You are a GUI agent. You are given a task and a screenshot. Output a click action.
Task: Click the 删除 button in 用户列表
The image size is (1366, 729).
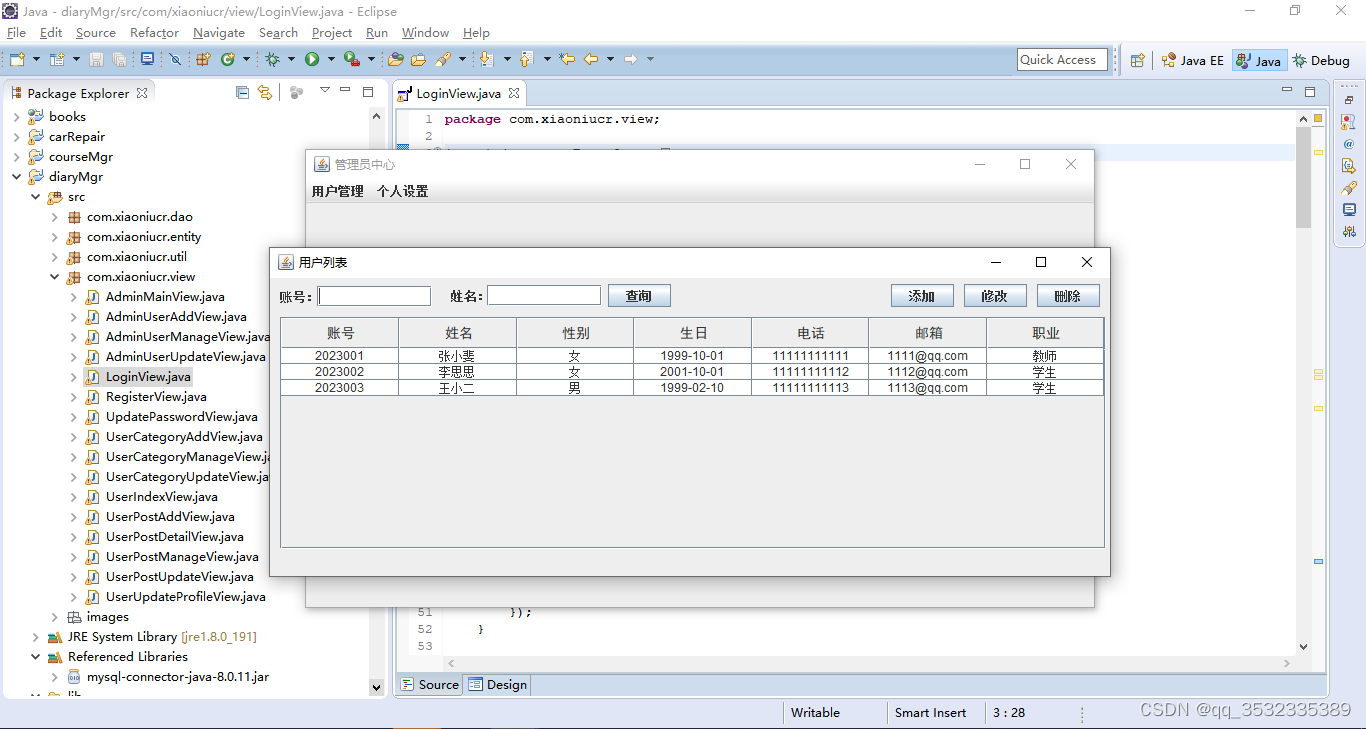pos(1068,296)
